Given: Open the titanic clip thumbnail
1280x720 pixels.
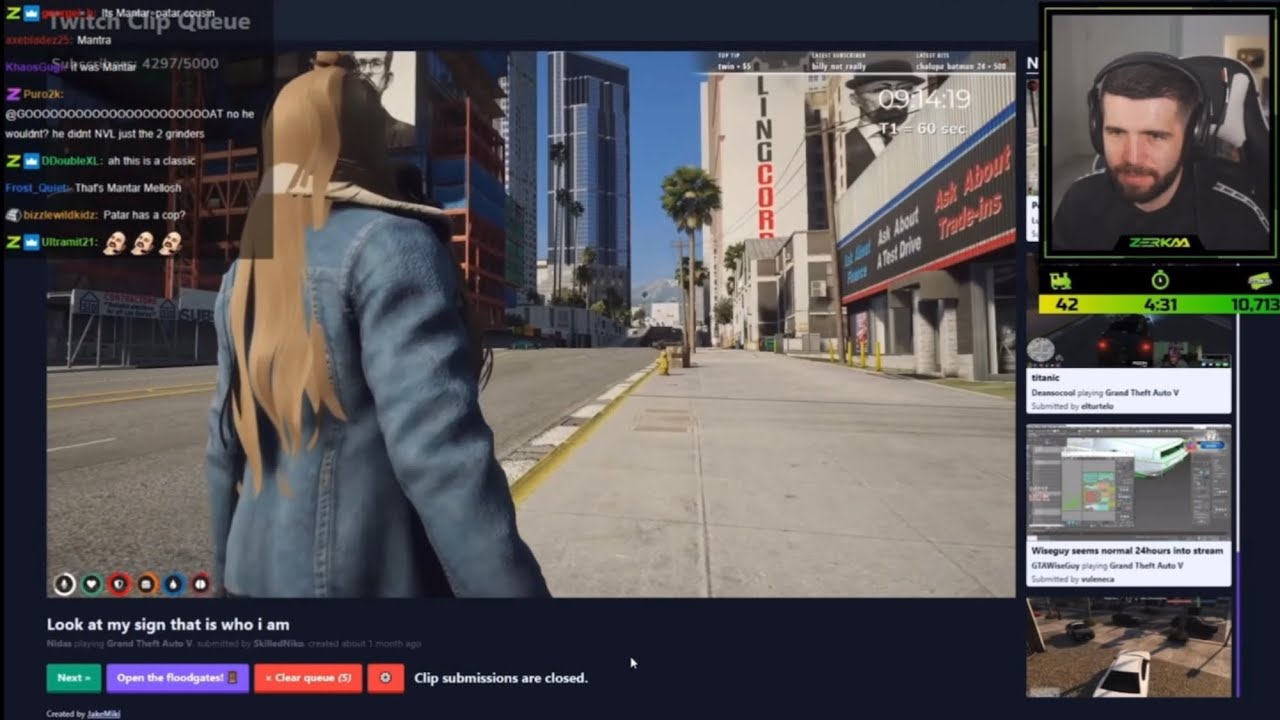Looking at the screenshot, I should click(1128, 340).
